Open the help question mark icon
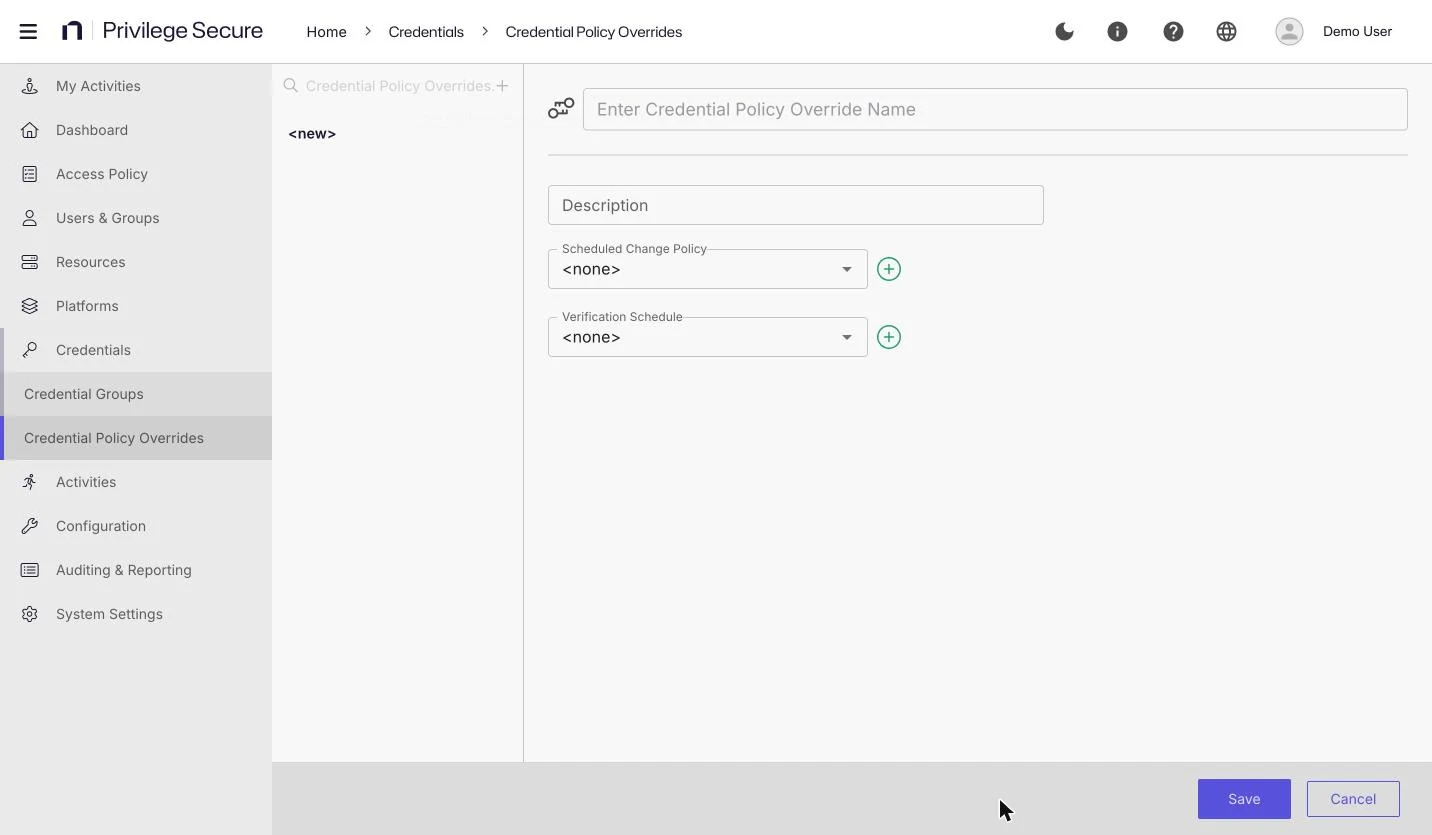Image resolution: width=1432 pixels, height=835 pixels. pyautogui.click(x=1173, y=31)
